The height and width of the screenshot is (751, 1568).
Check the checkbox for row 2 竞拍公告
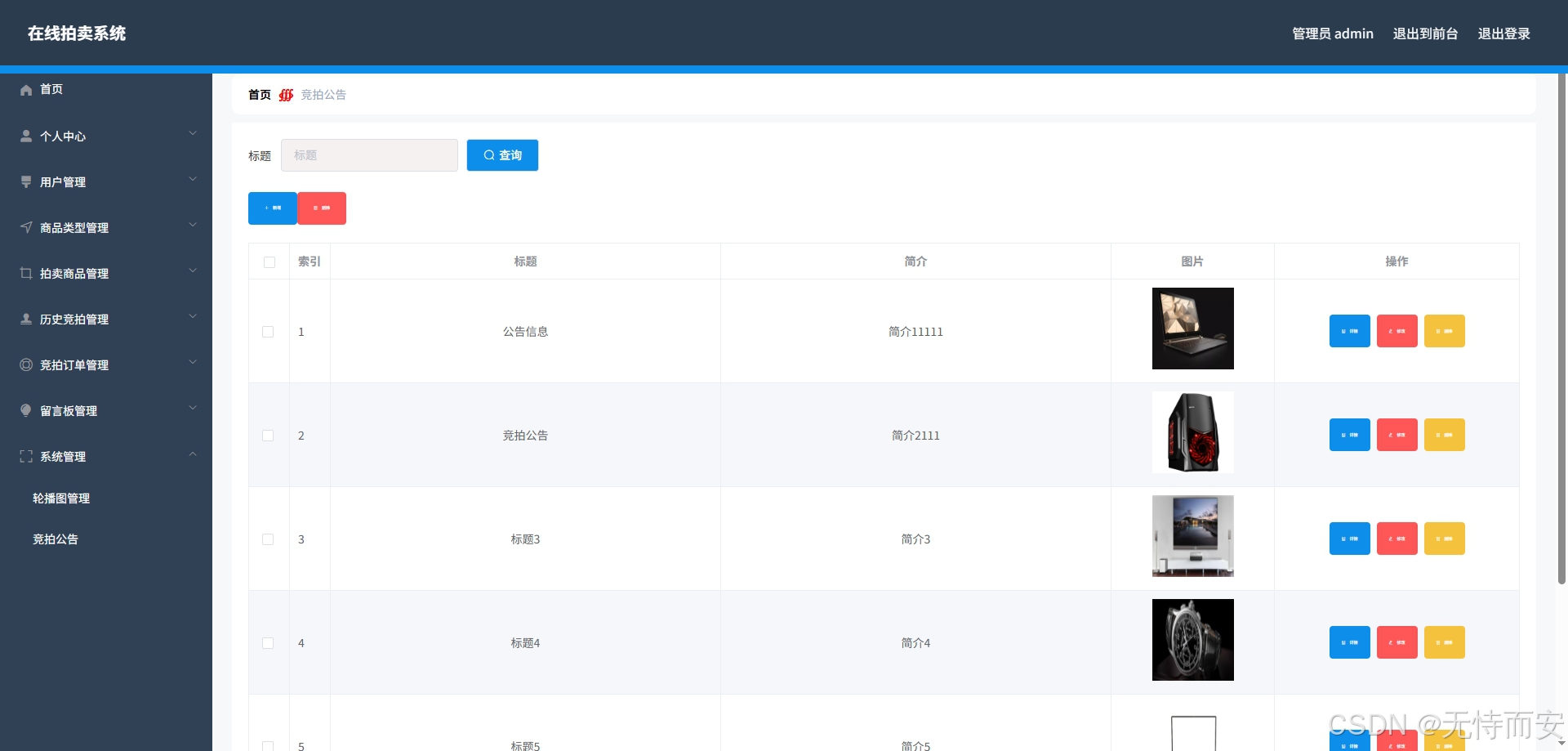point(268,436)
